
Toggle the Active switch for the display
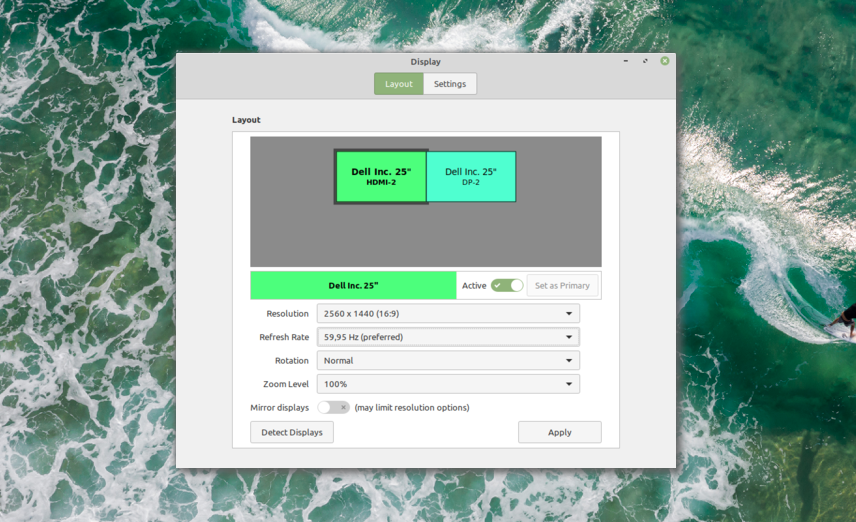pyautogui.click(x=507, y=285)
